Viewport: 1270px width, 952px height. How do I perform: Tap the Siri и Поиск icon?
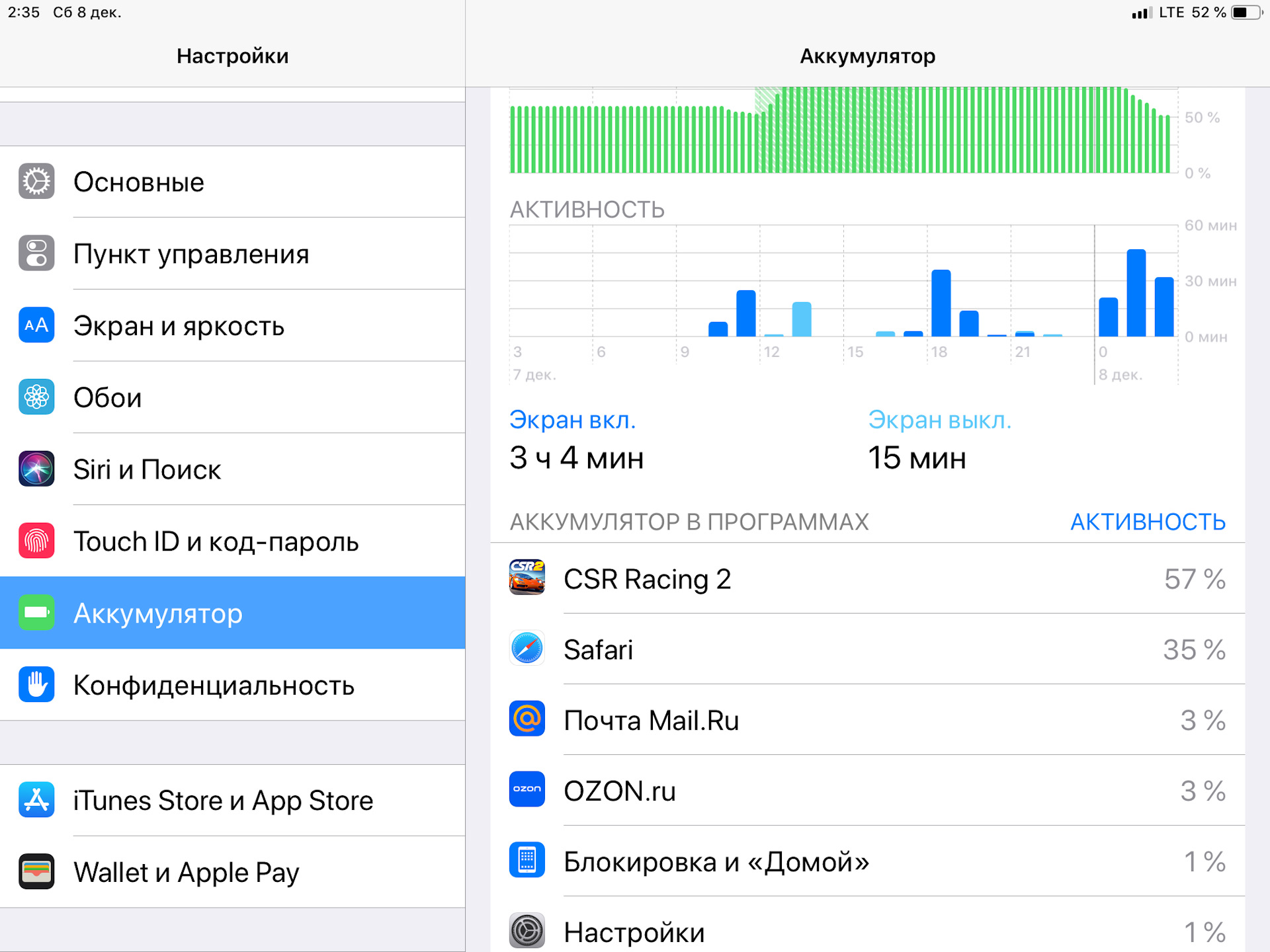click(x=36, y=469)
